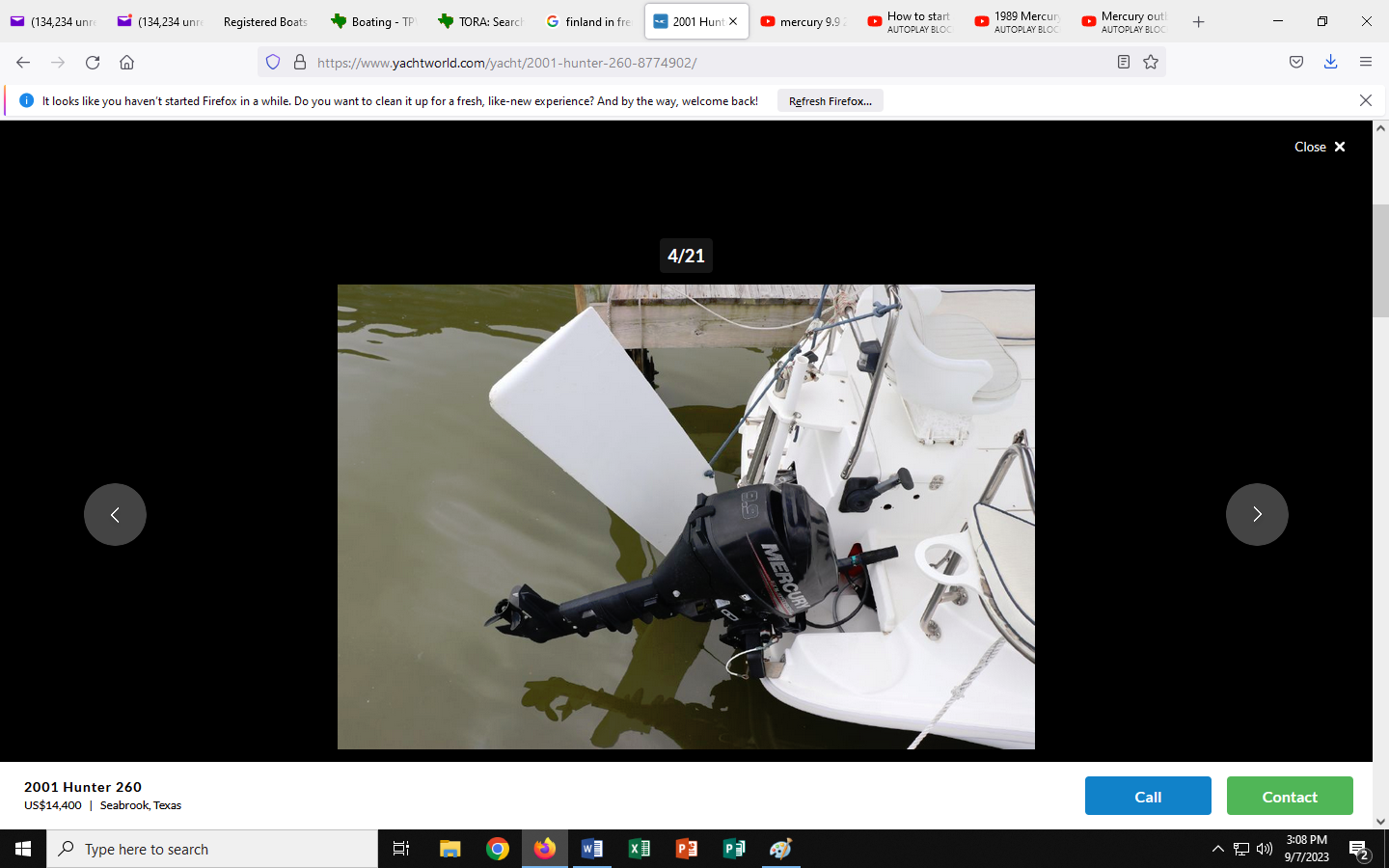Show the previous gallery photo
This screenshot has width=1389, height=868.
[115, 514]
